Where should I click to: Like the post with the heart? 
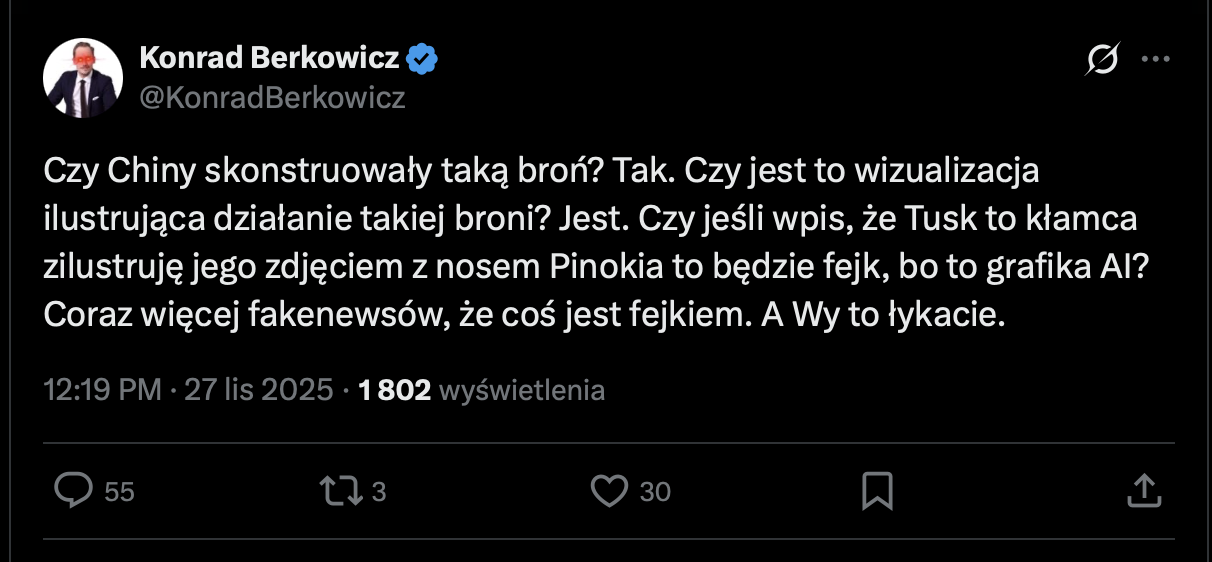[x=608, y=490]
